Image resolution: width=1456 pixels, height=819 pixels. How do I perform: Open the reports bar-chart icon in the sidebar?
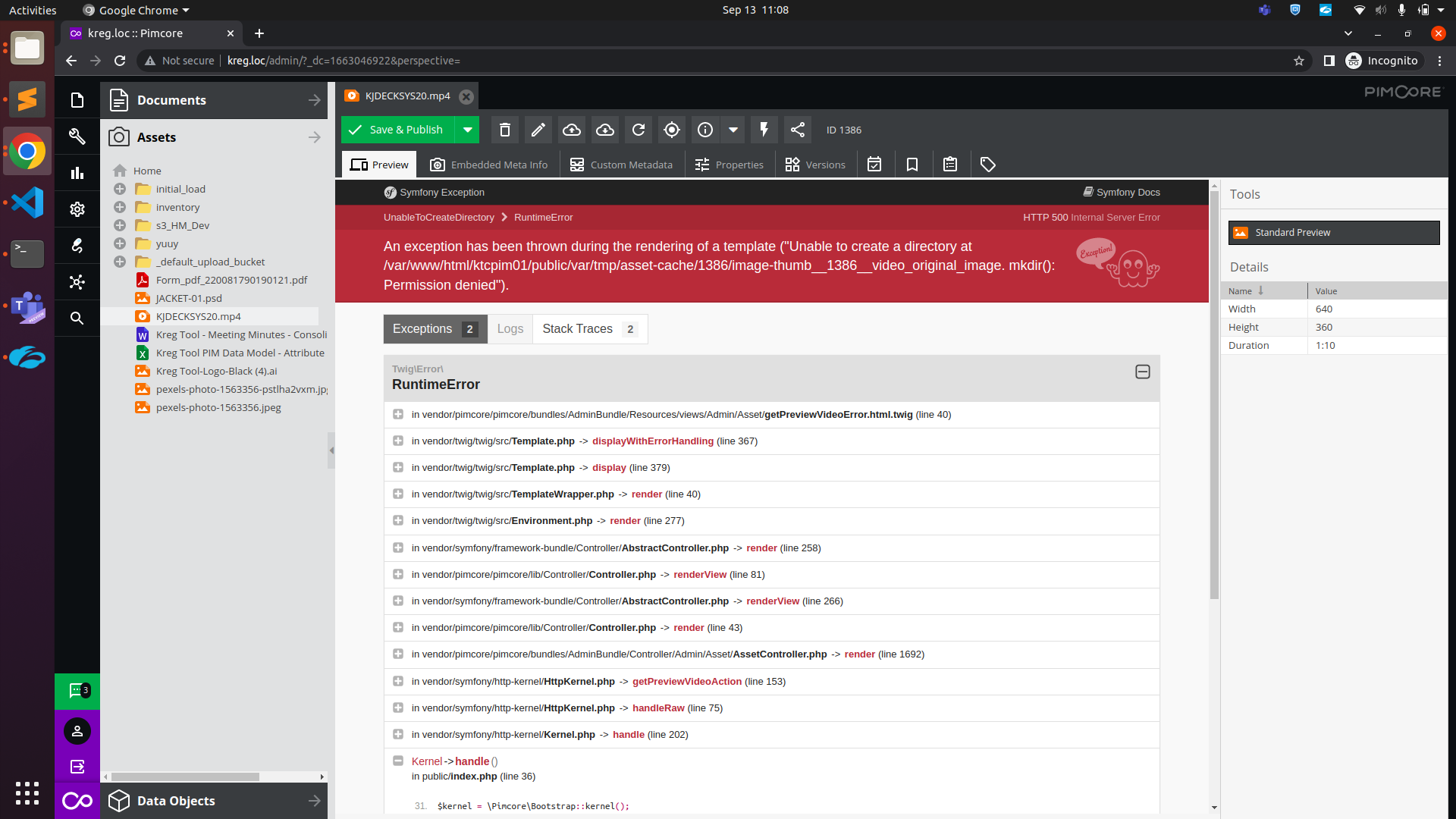(77, 173)
